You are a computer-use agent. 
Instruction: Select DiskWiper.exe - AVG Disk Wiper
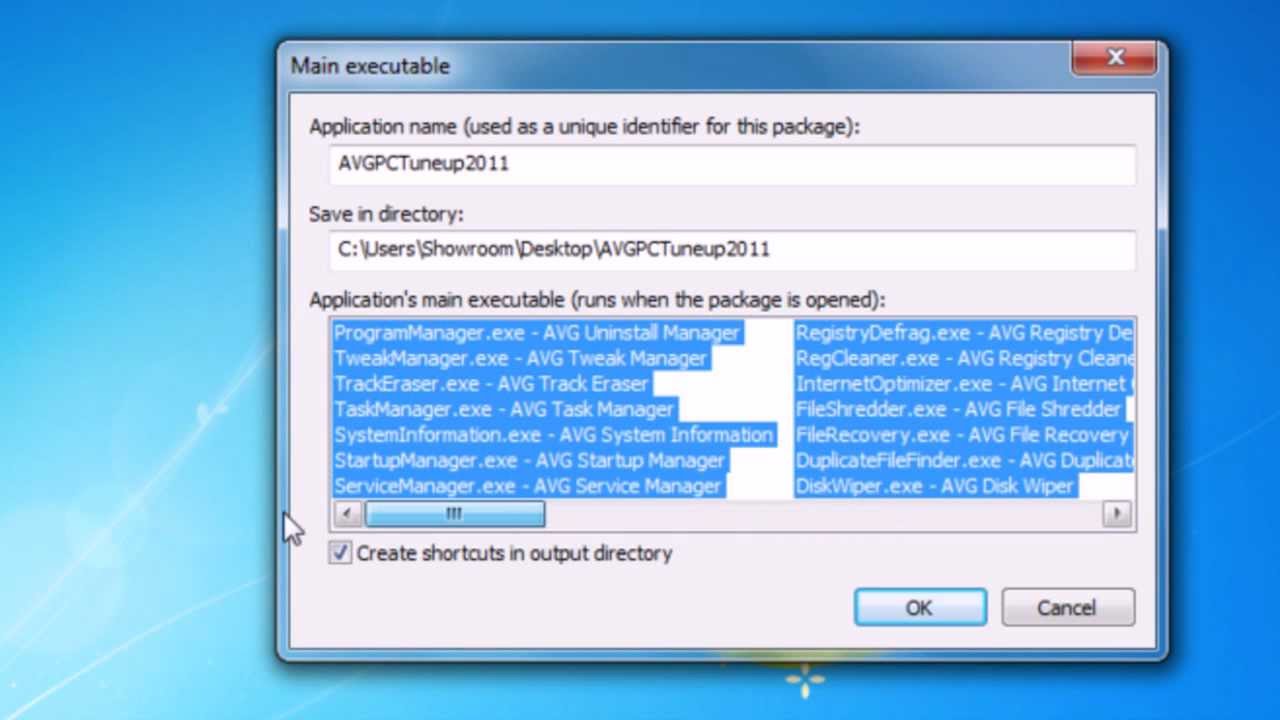pos(935,486)
